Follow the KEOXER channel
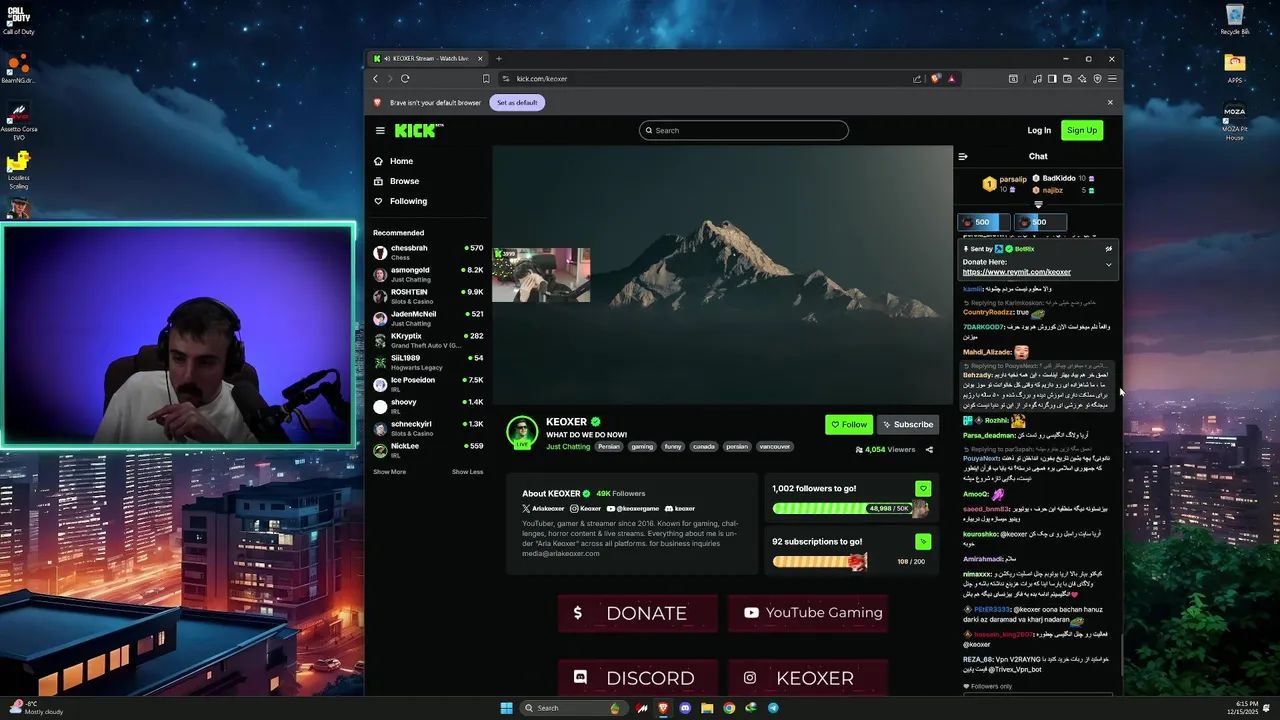1280x720 pixels. pyautogui.click(x=849, y=424)
